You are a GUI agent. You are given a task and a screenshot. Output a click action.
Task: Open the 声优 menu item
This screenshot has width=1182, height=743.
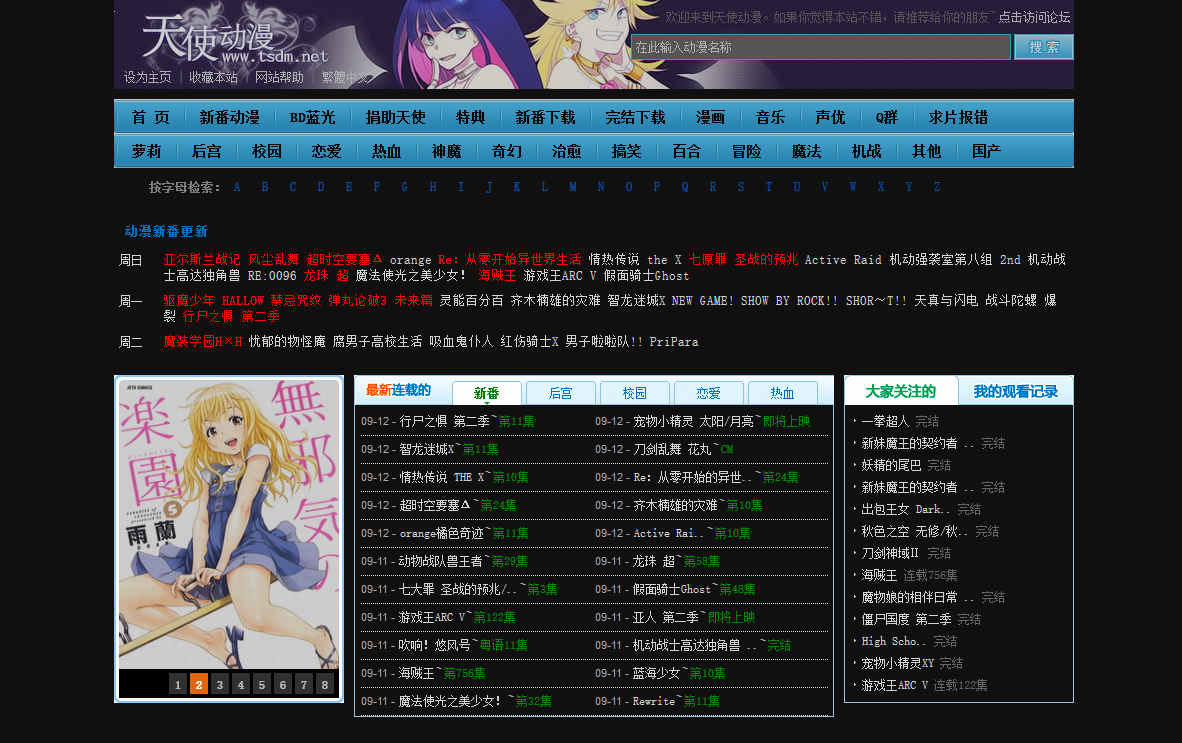(x=831, y=118)
